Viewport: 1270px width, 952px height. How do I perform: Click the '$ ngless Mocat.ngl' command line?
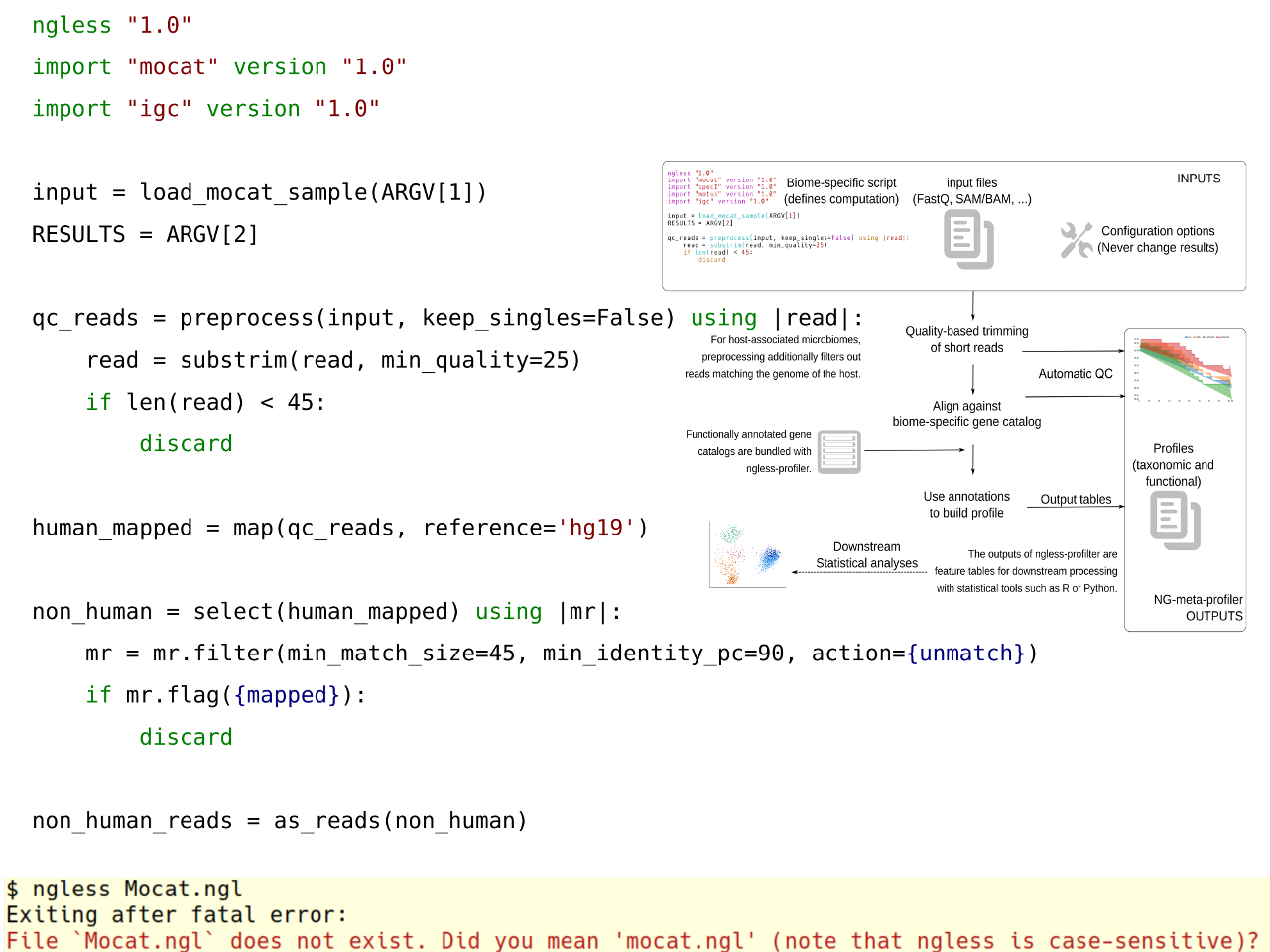coord(126,889)
